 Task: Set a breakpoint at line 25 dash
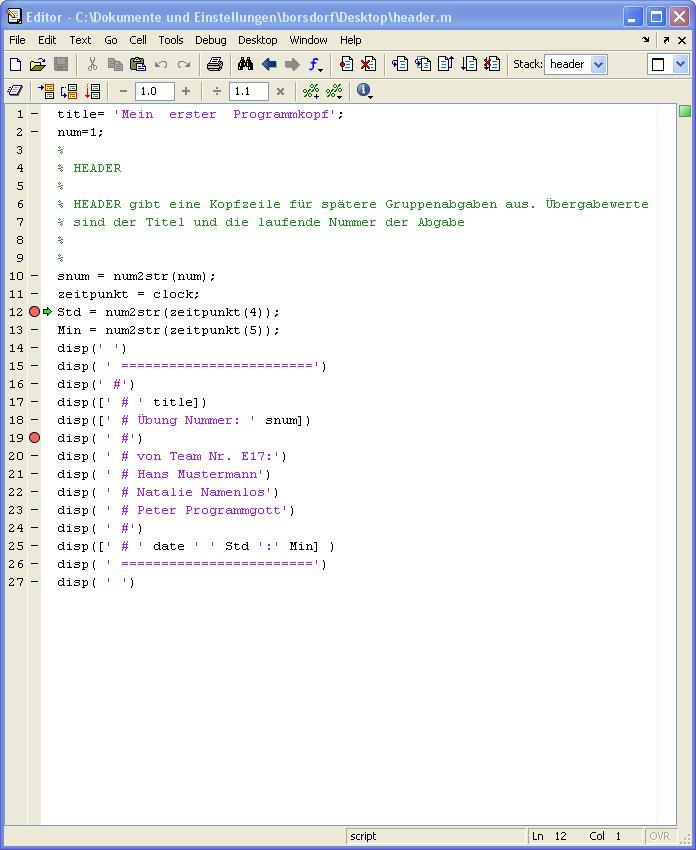point(35,545)
